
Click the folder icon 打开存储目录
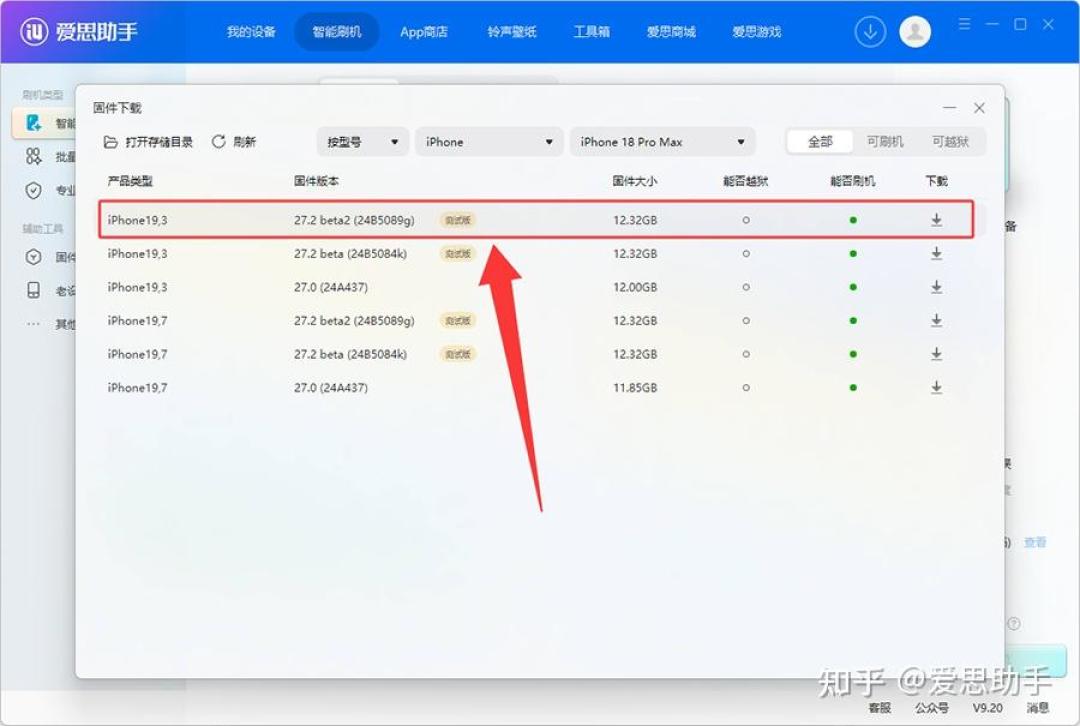click(x=110, y=142)
